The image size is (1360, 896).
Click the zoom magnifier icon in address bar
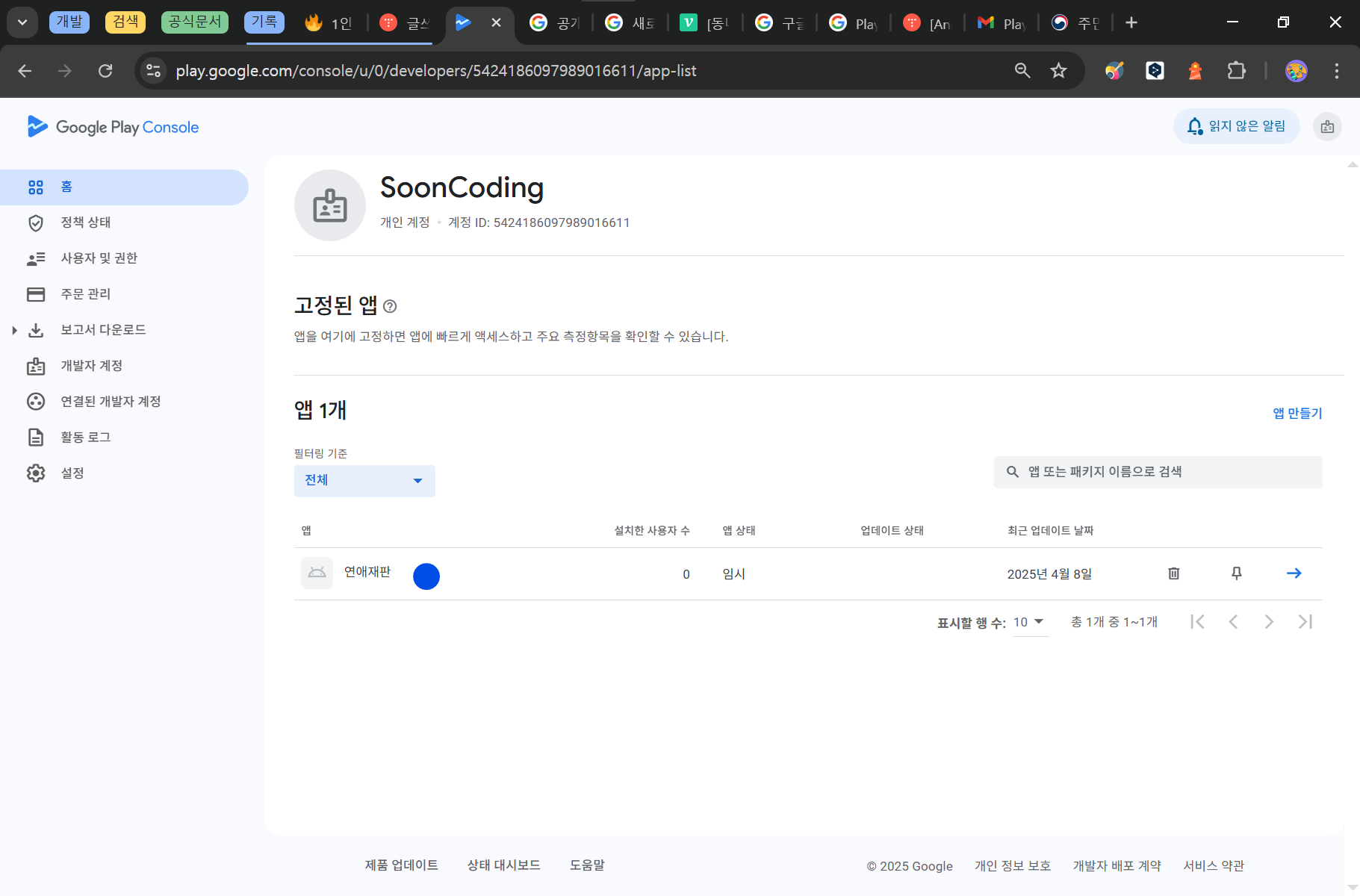1022,71
